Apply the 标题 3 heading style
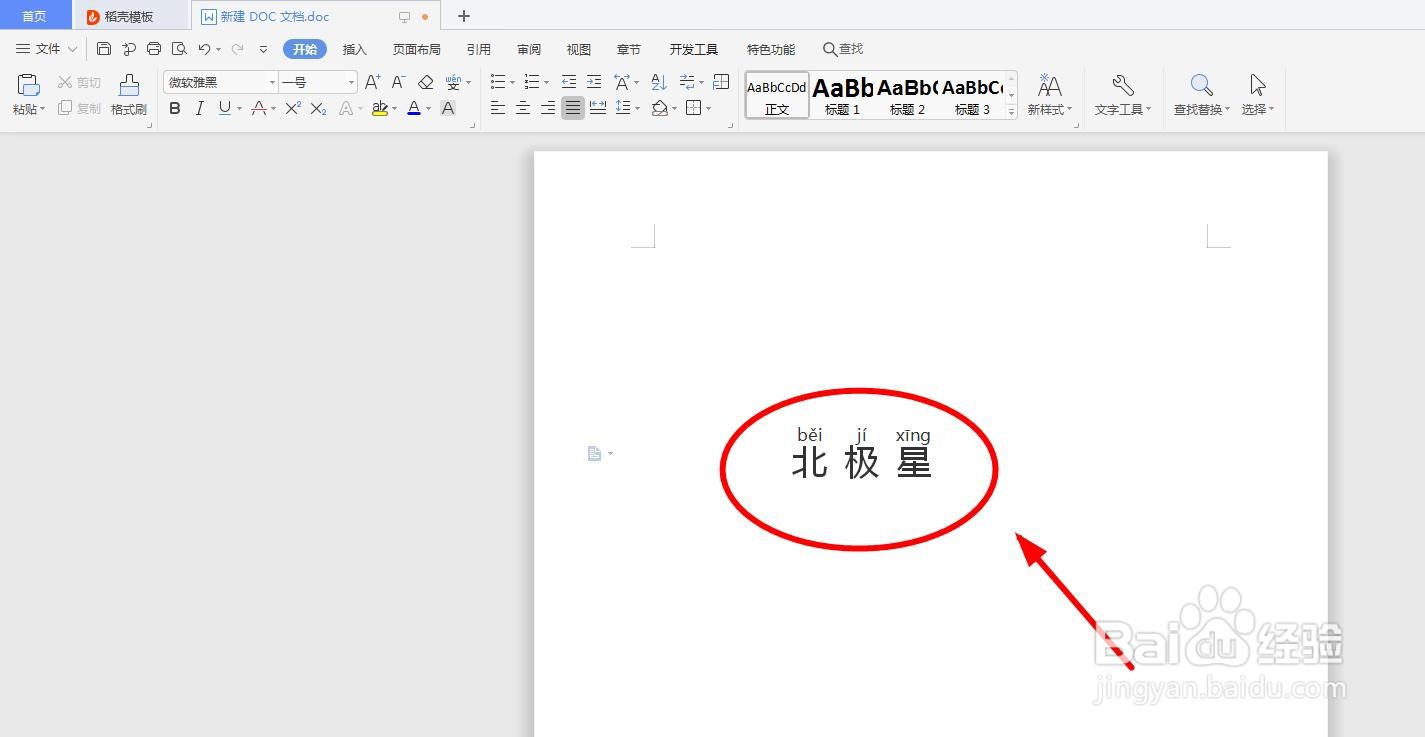The image size is (1425, 737). click(972, 96)
